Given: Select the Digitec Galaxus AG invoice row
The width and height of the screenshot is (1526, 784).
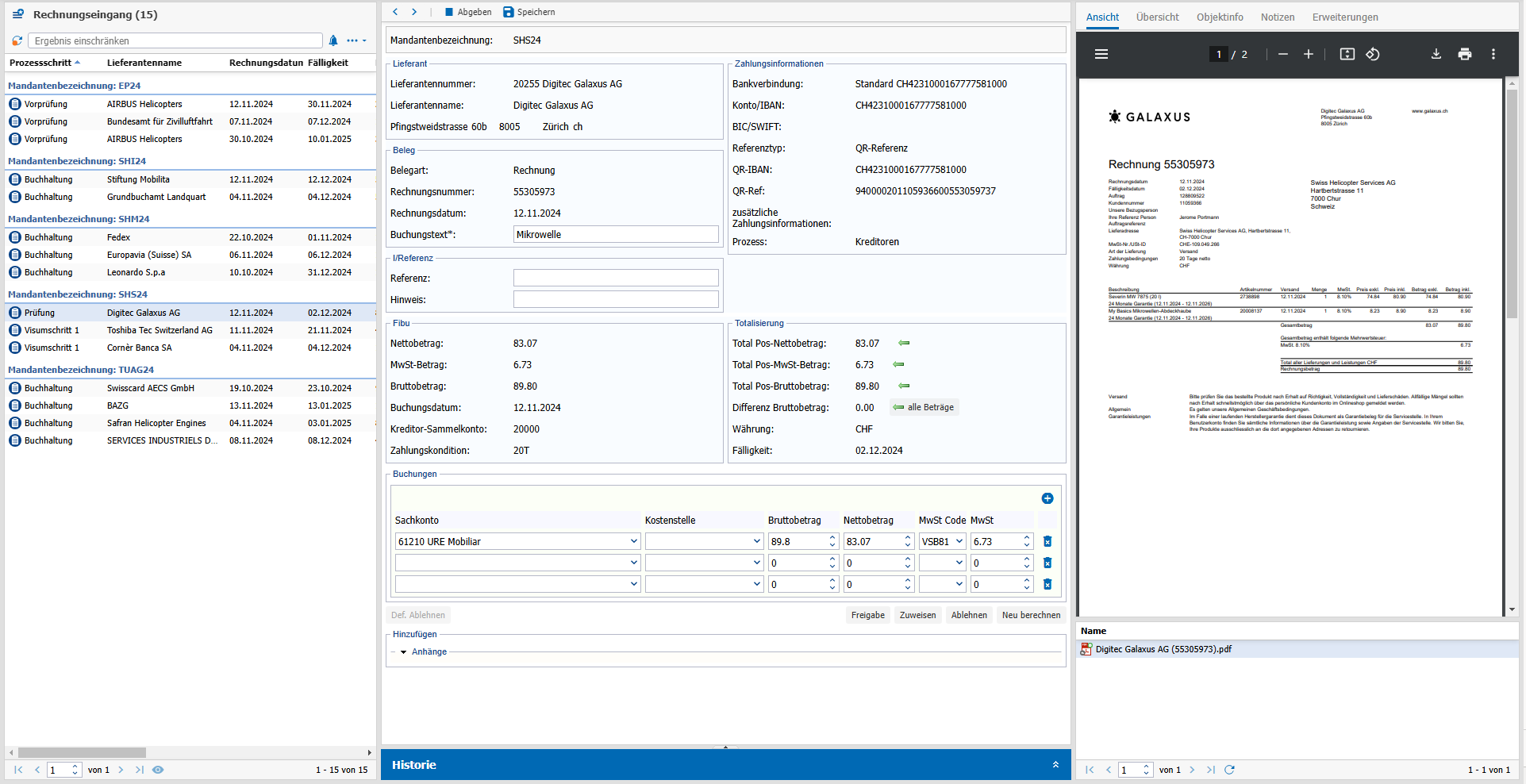Looking at the screenshot, I should click(x=190, y=313).
